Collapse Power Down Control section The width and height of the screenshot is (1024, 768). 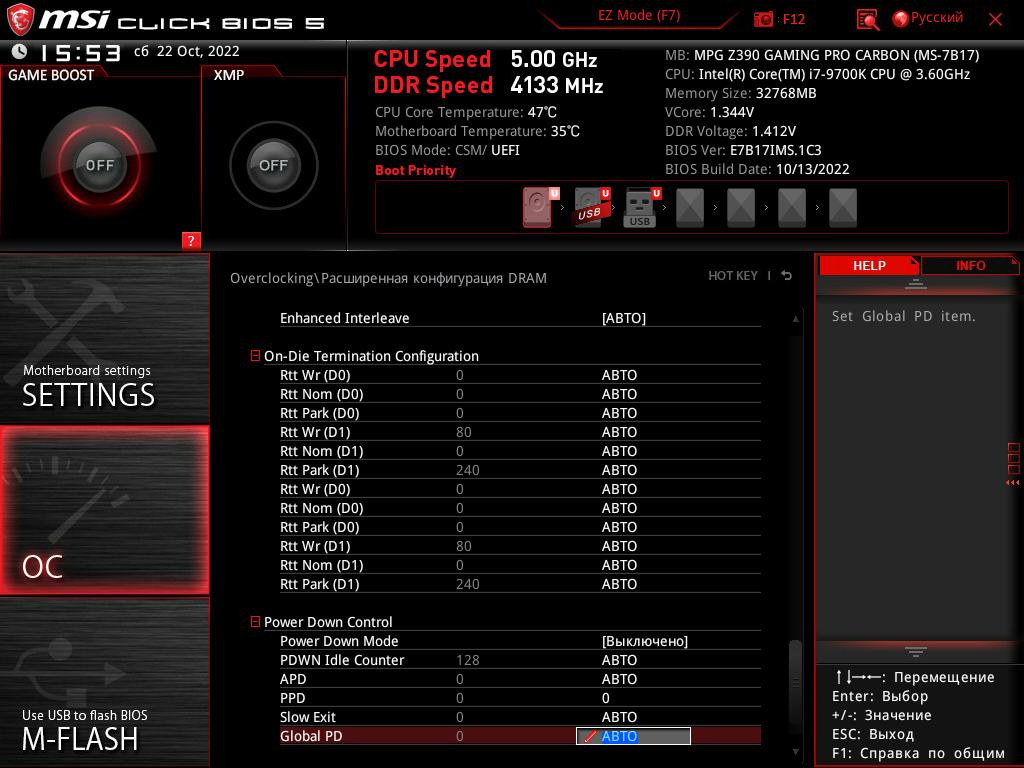point(255,622)
